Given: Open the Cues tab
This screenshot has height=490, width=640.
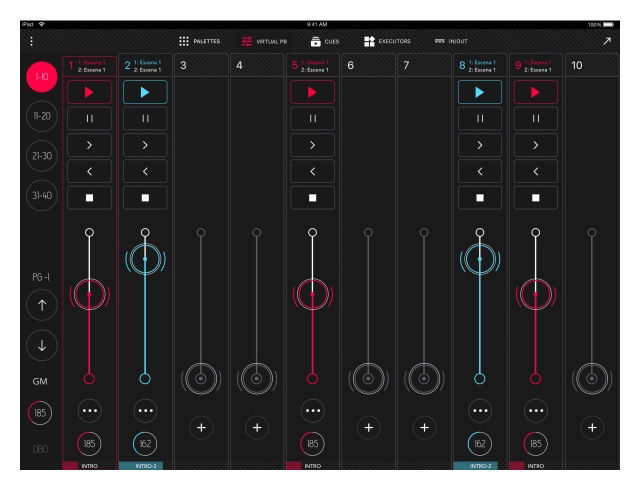Looking at the screenshot, I should pos(325,41).
